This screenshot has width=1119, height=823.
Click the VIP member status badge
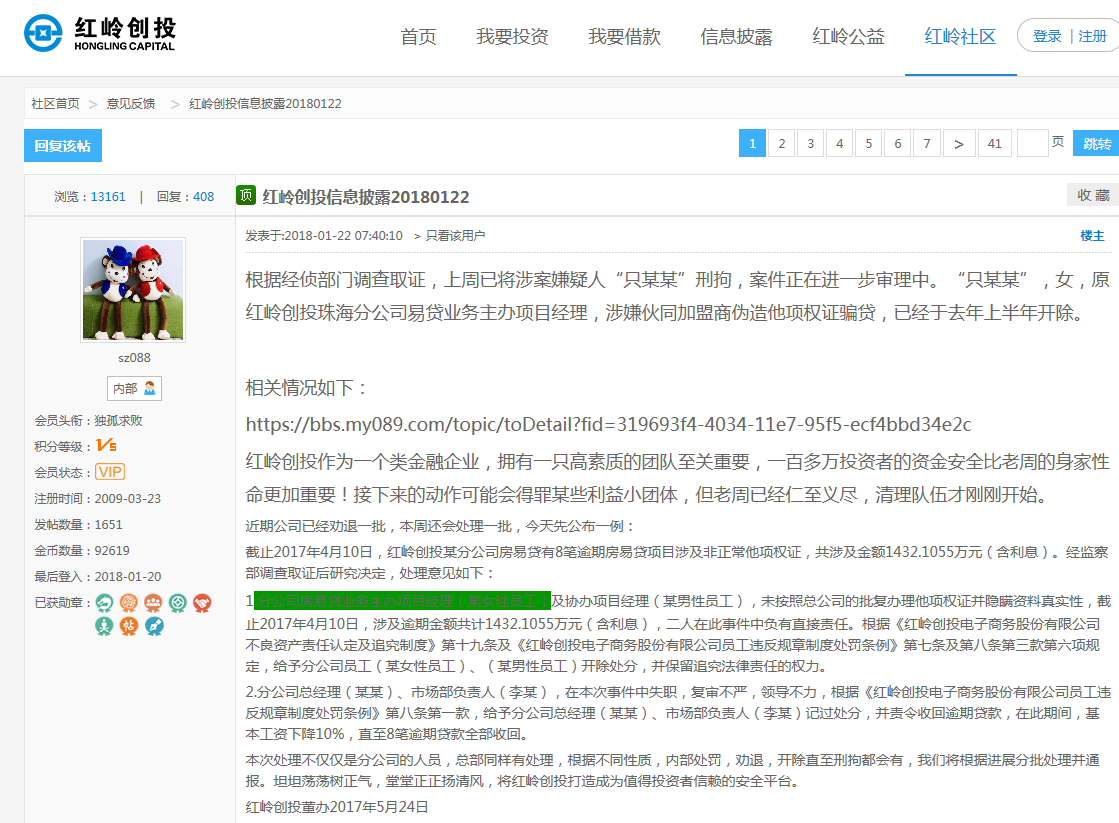pyautogui.click(x=110, y=472)
